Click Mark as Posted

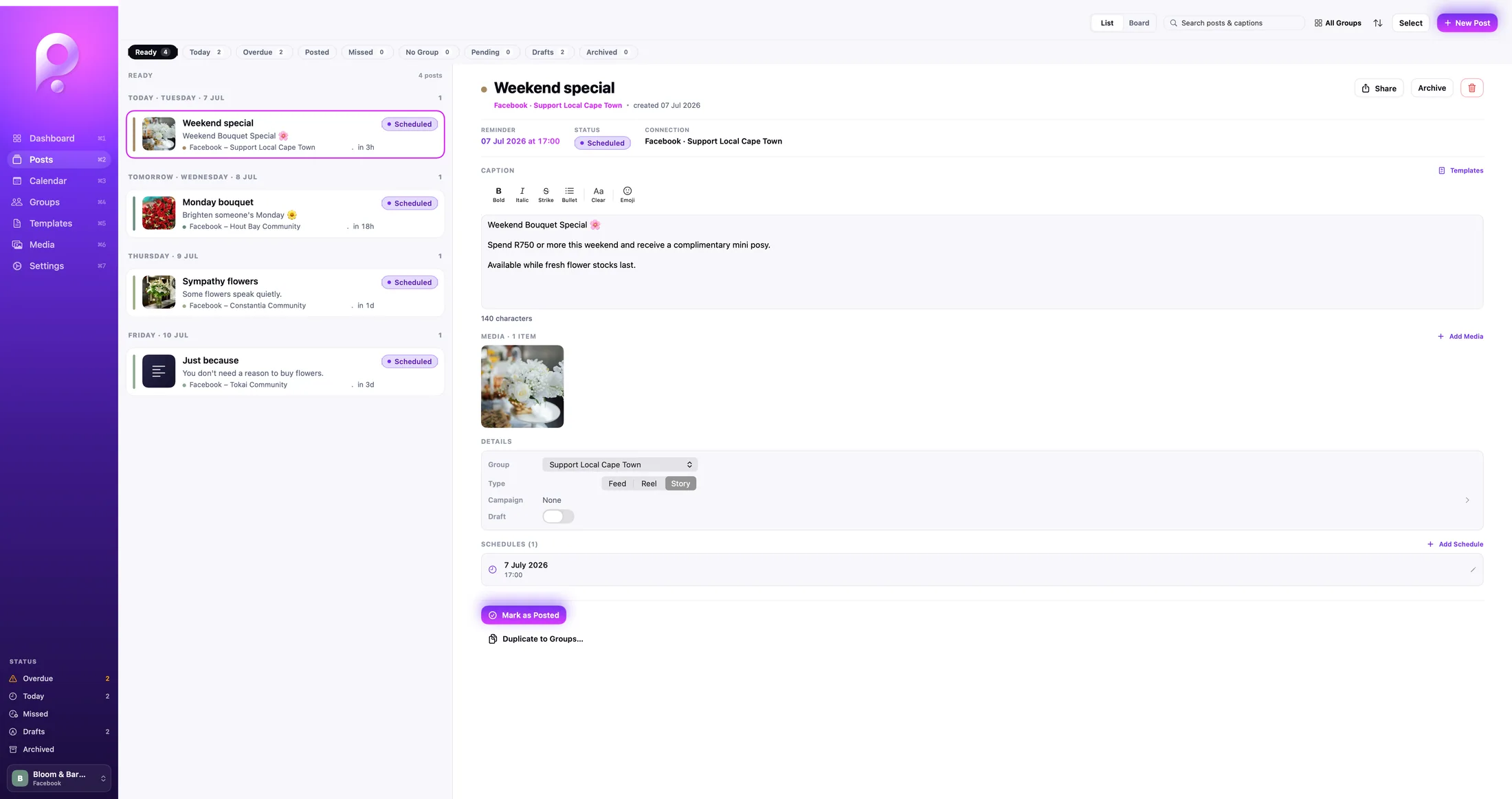(x=524, y=615)
